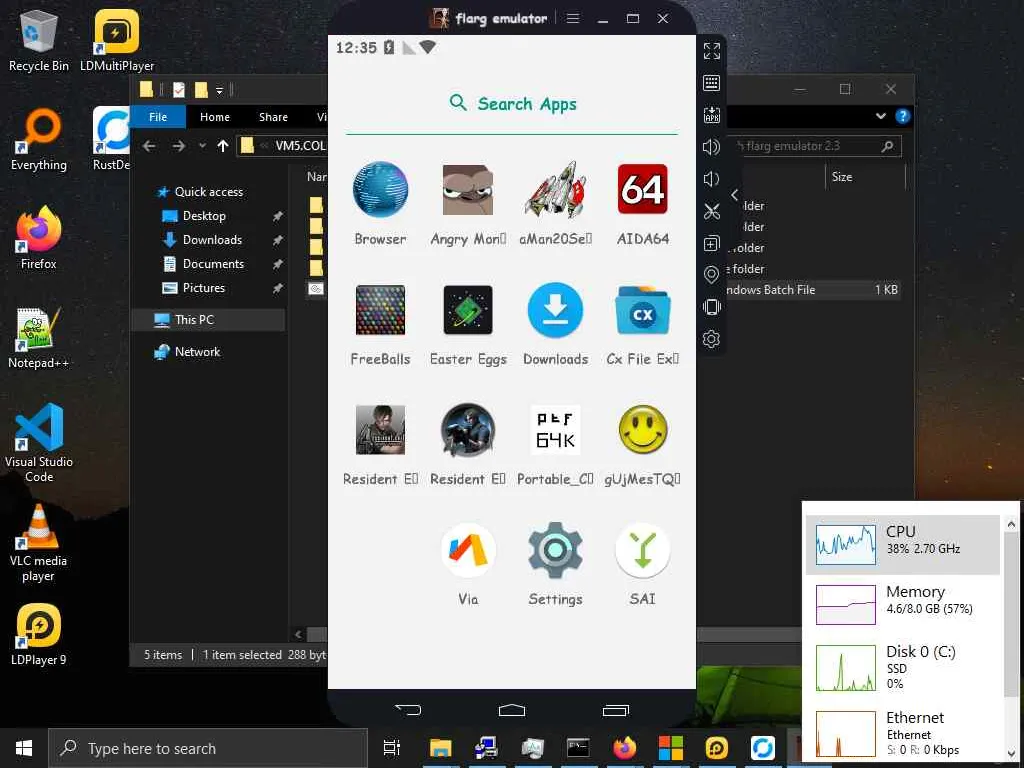Decrease emulator volume using lower speaker icon
Screen dimensions: 1024x768
pos(711,179)
